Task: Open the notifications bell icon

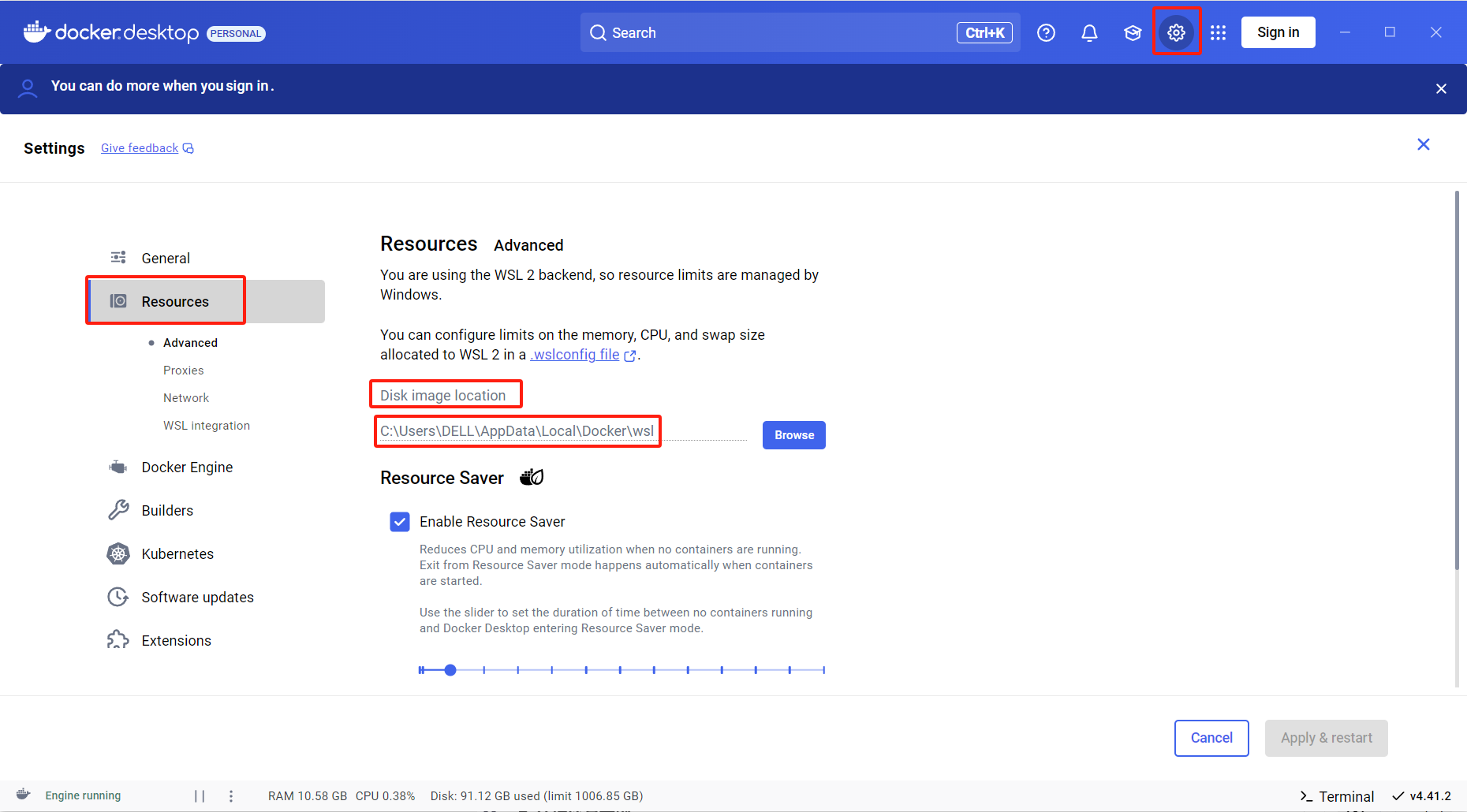Action: [1089, 32]
